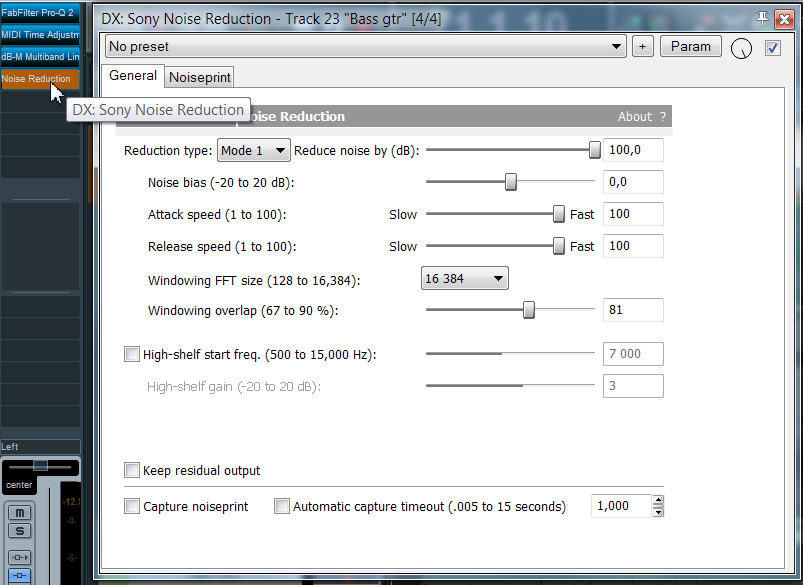Switch to the Noiseprint tab
803x585 pixels.
tap(200, 77)
